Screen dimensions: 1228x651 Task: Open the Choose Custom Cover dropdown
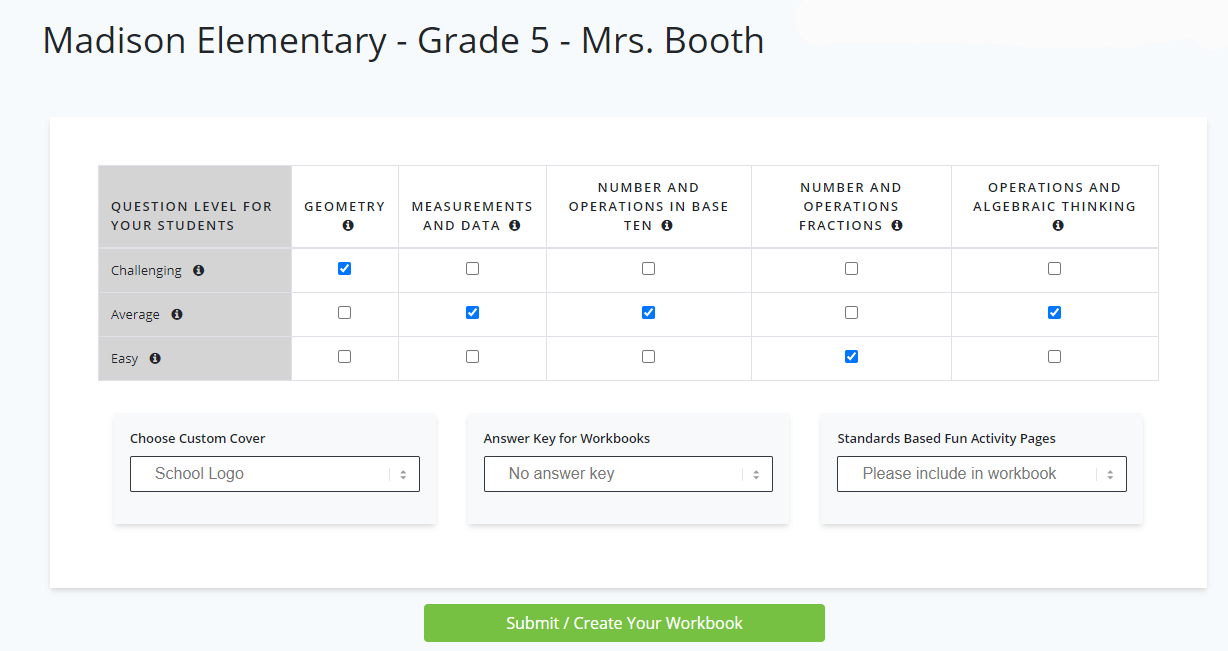[275, 474]
